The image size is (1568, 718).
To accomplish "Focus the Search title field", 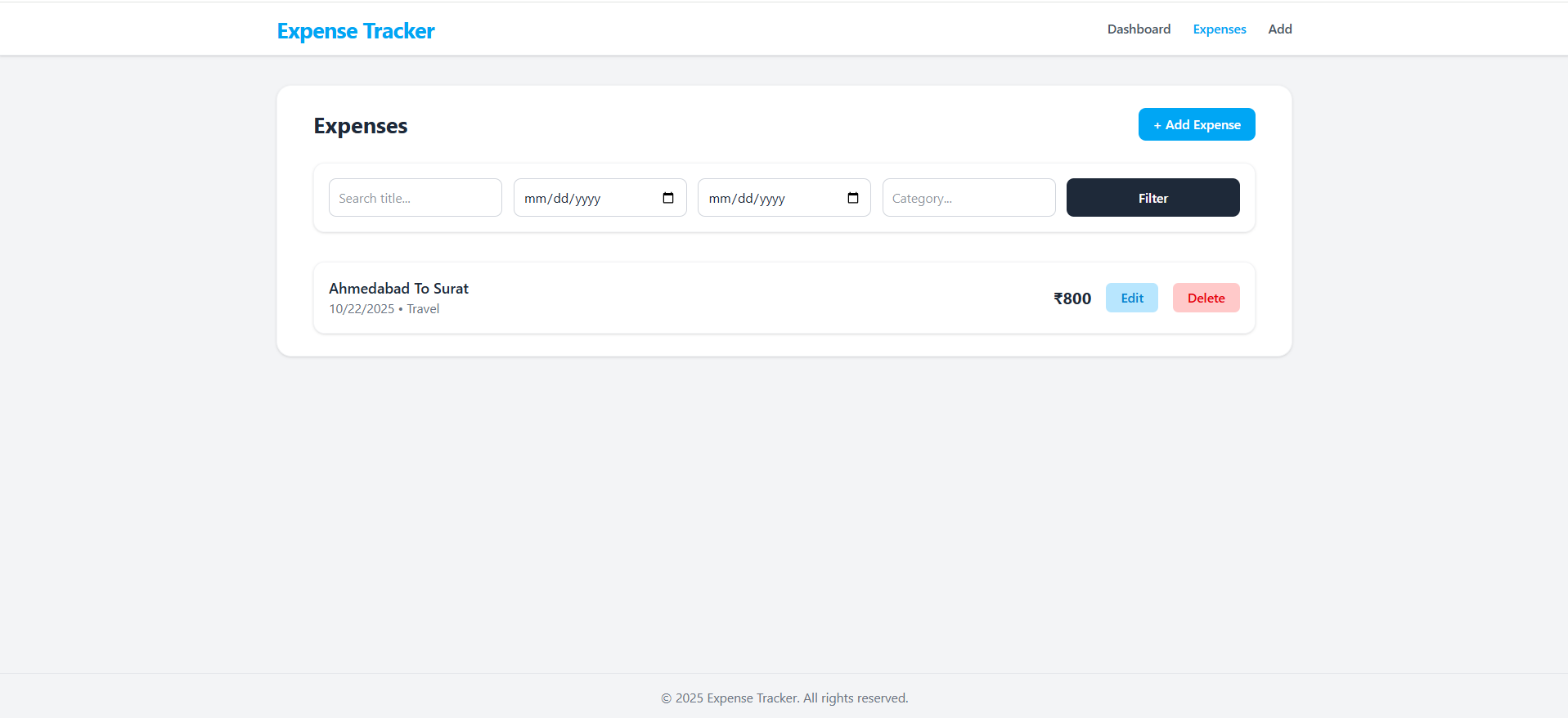I will [415, 198].
